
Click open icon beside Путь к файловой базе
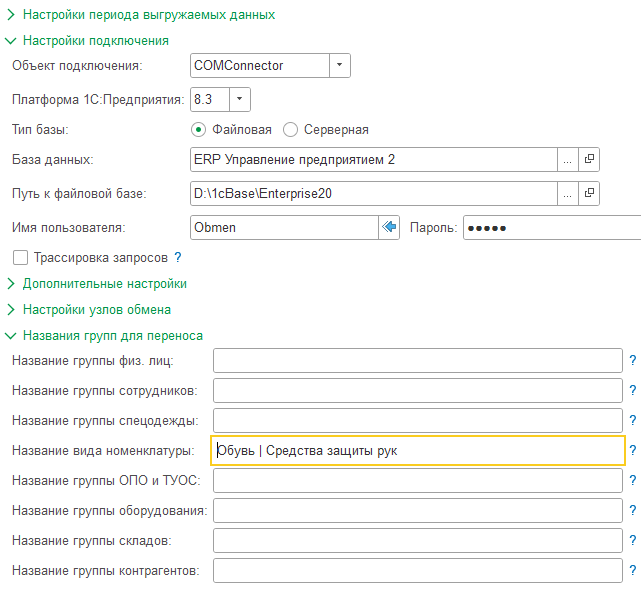coord(589,193)
